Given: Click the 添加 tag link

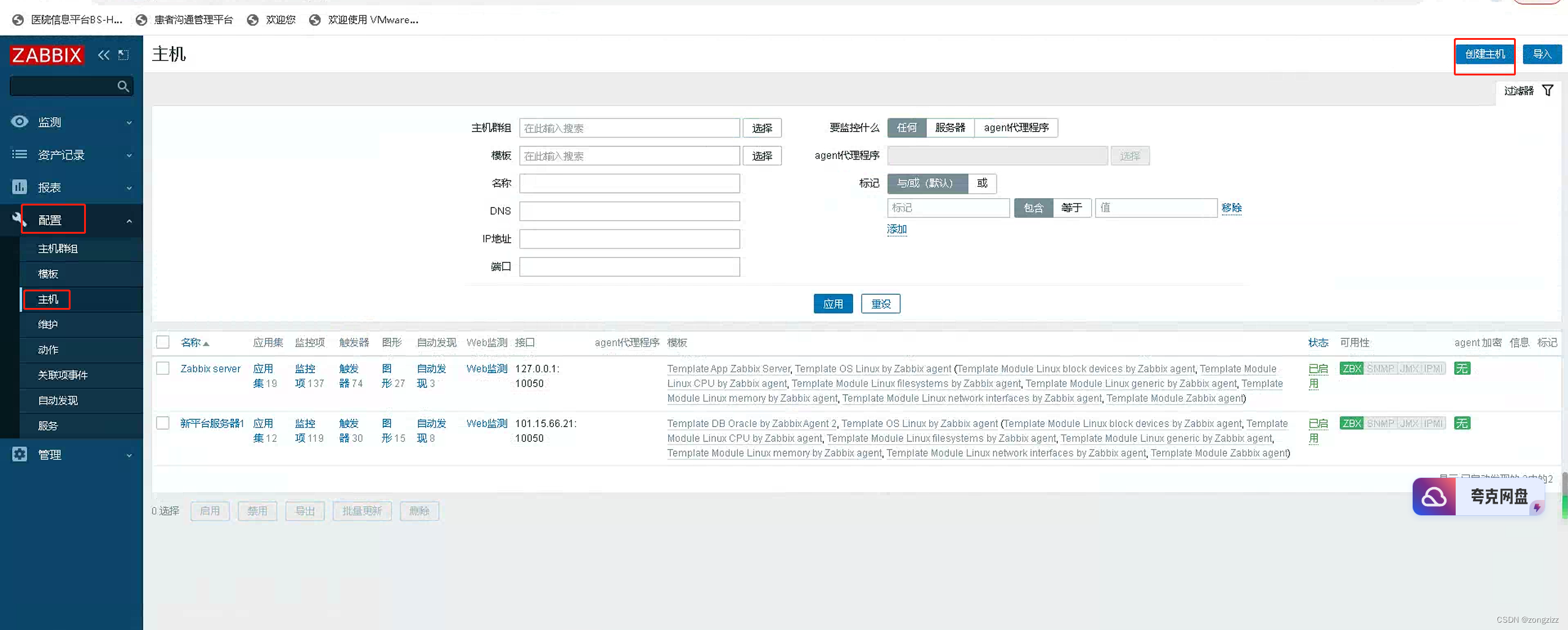Looking at the screenshot, I should pyautogui.click(x=897, y=229).
